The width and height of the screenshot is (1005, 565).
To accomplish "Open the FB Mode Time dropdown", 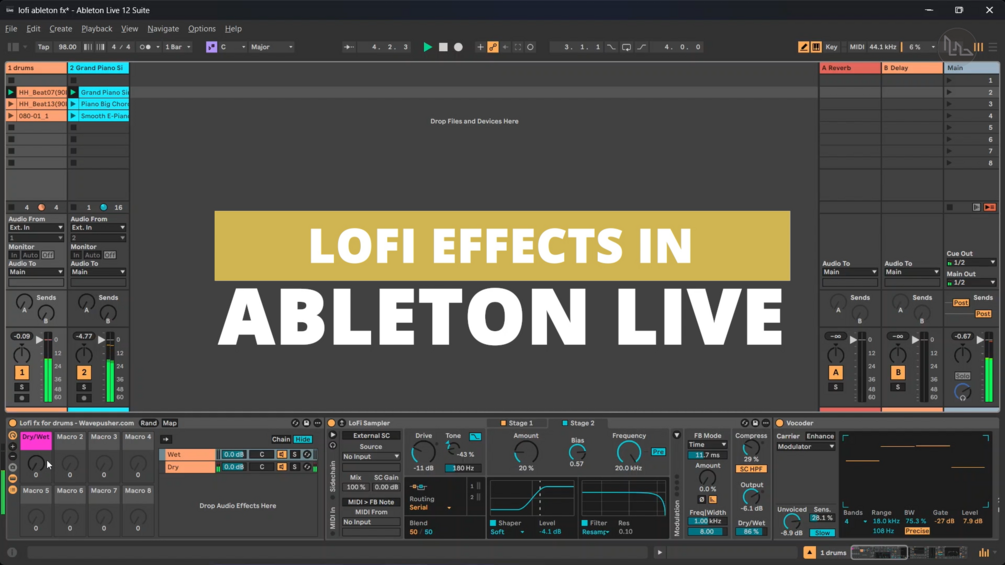I will (x=707, y=445).
